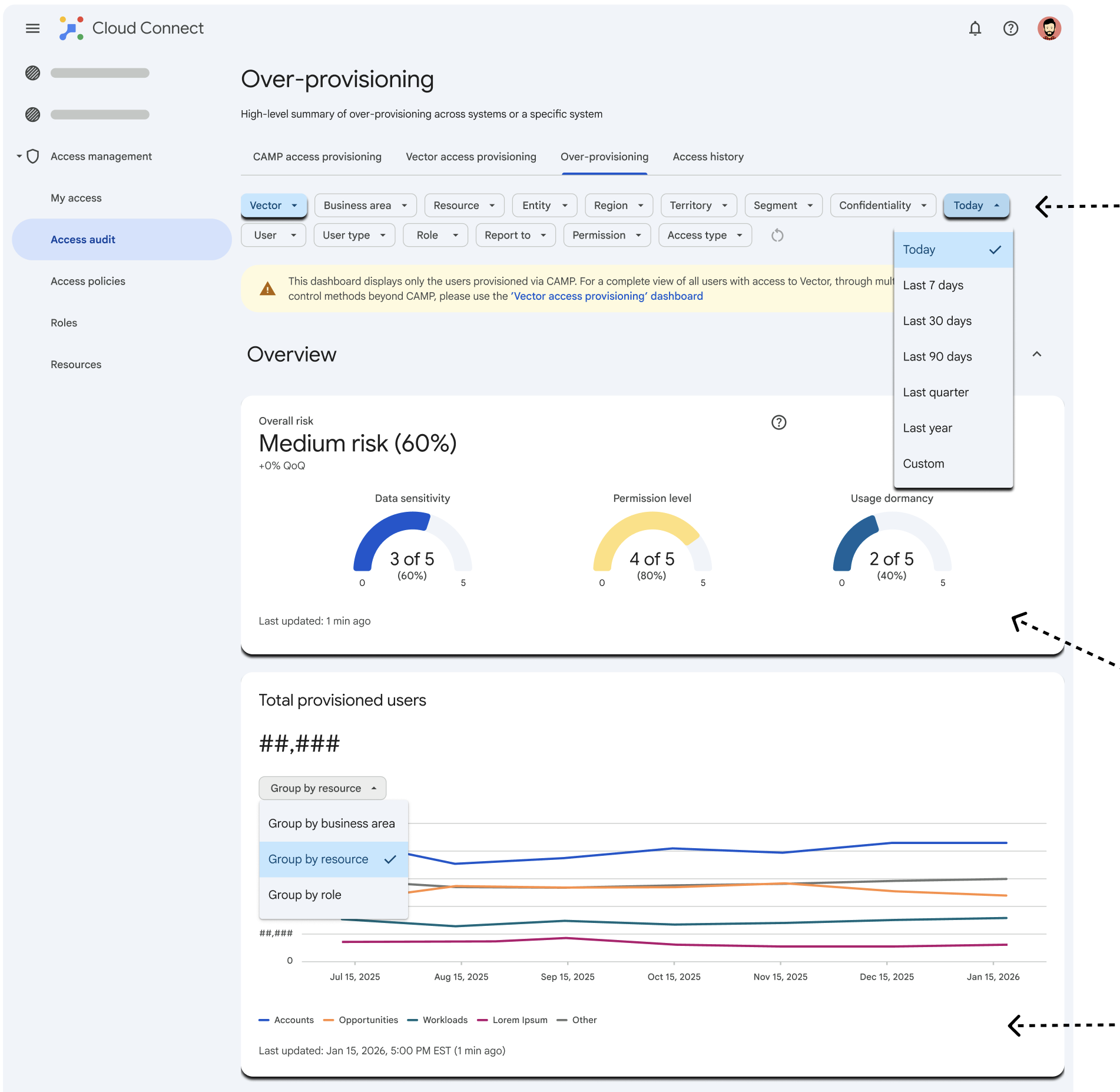This screenshot has width=1120, height=1092.
Task: Choose Group by role option
Action: click(x=333, y=895)
